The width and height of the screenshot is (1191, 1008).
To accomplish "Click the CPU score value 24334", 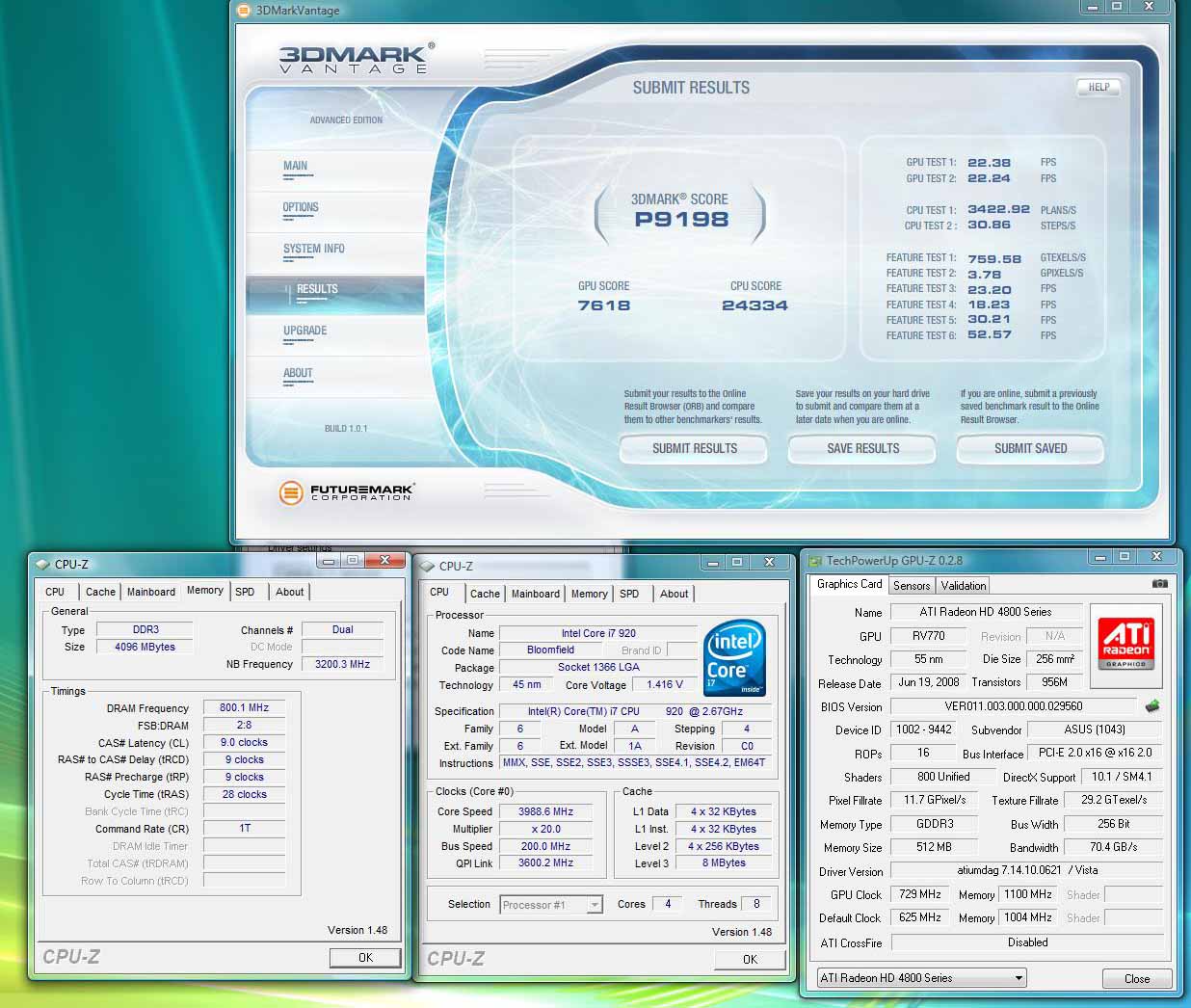I will point(754,305).
